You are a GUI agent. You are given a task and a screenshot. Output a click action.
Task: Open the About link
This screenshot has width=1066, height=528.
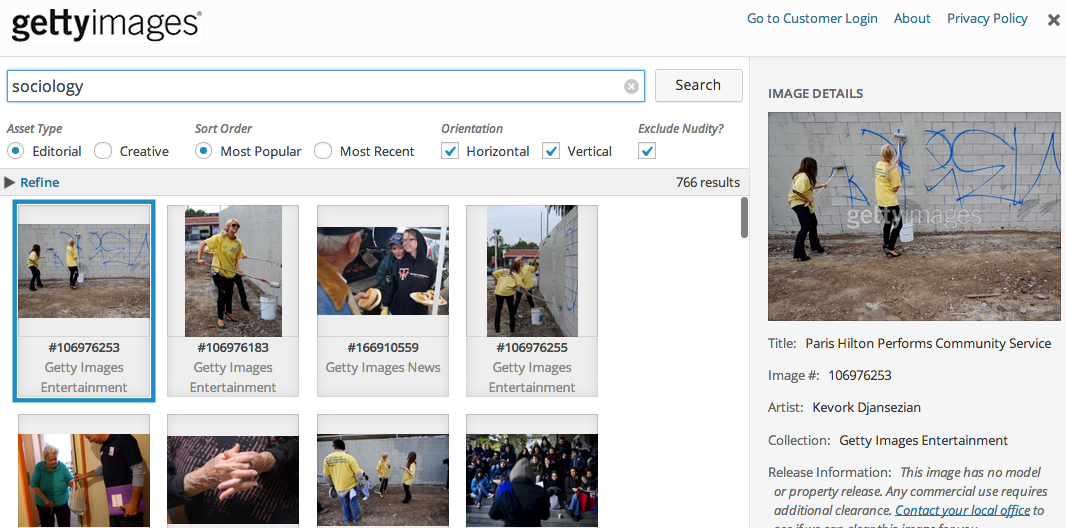pos(912,18)
